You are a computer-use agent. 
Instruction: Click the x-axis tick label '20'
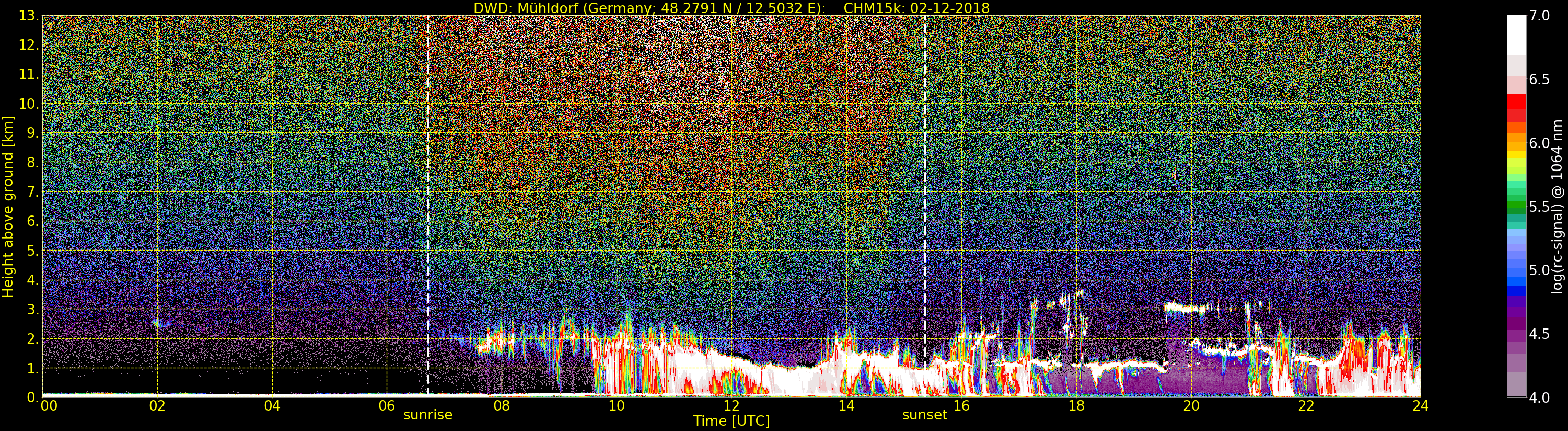coord(1191,406)
